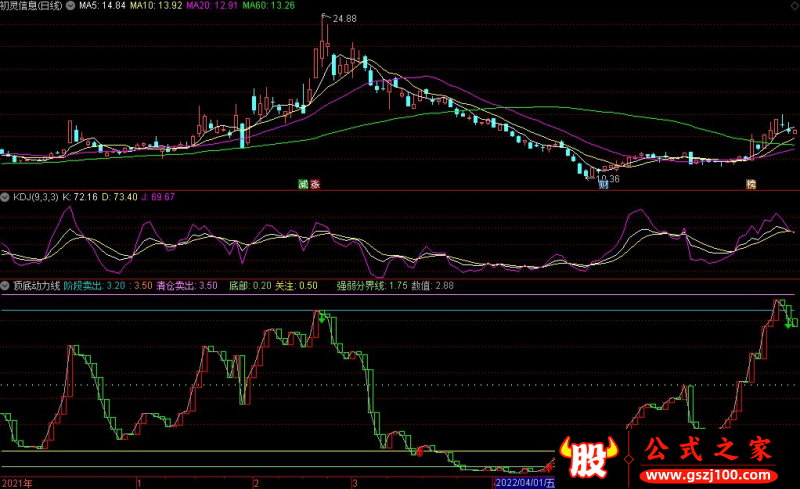
Task: Click the 2021年 label on the time axis
Action: click(x=17, y=482)
